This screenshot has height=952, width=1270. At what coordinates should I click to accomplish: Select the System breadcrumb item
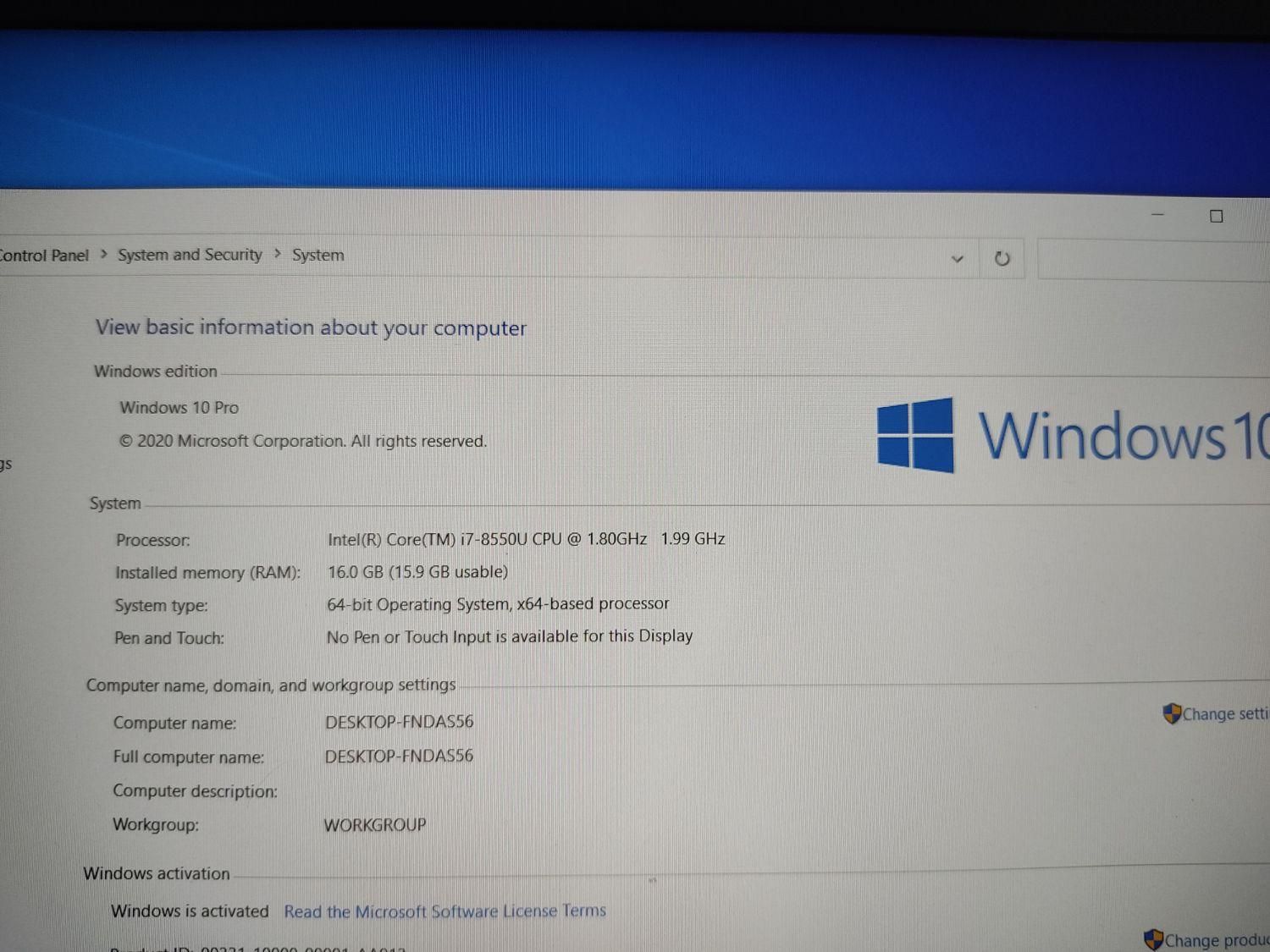click(x=318, y=255)
